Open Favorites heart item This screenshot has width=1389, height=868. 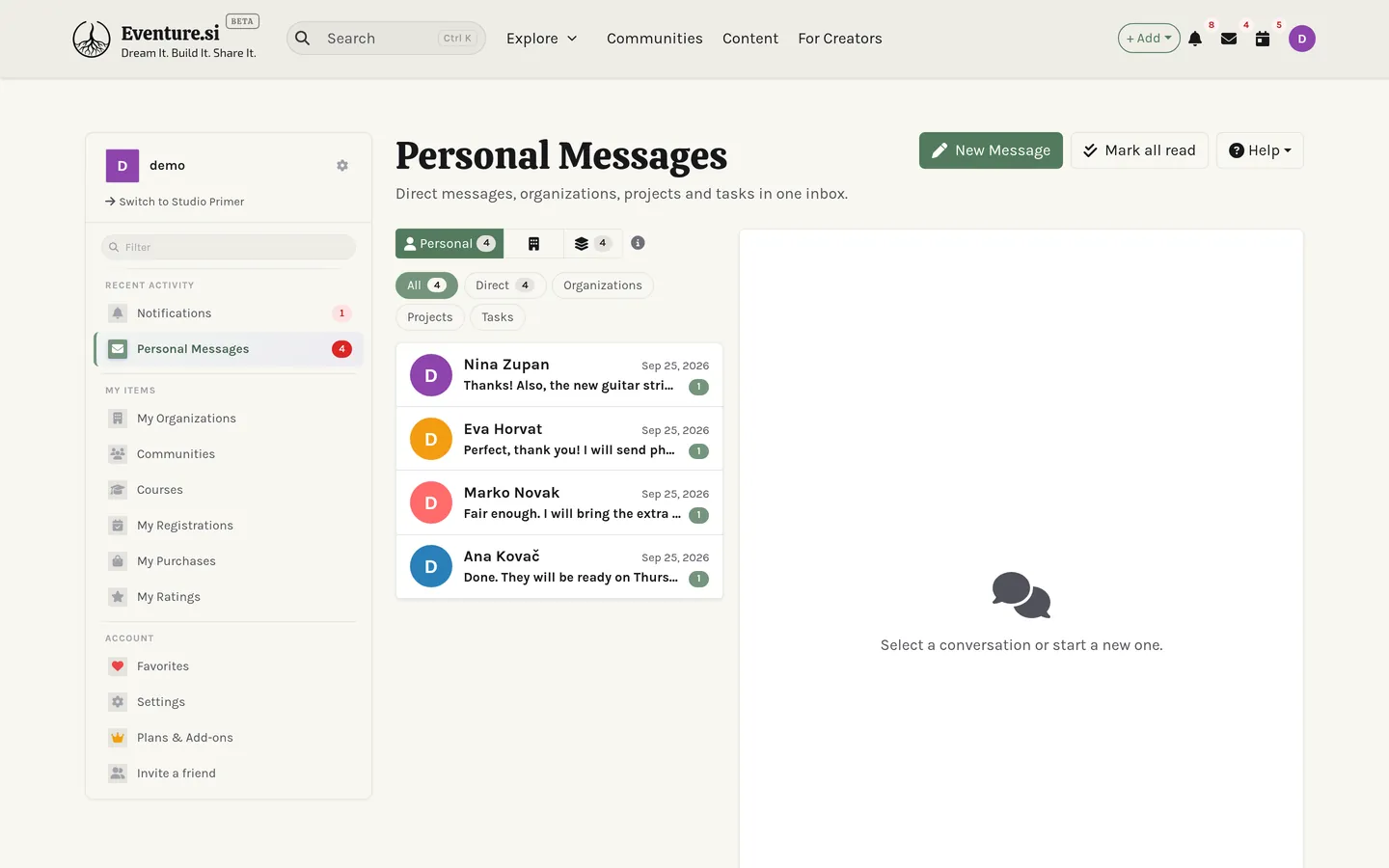(x=229, y=666)
